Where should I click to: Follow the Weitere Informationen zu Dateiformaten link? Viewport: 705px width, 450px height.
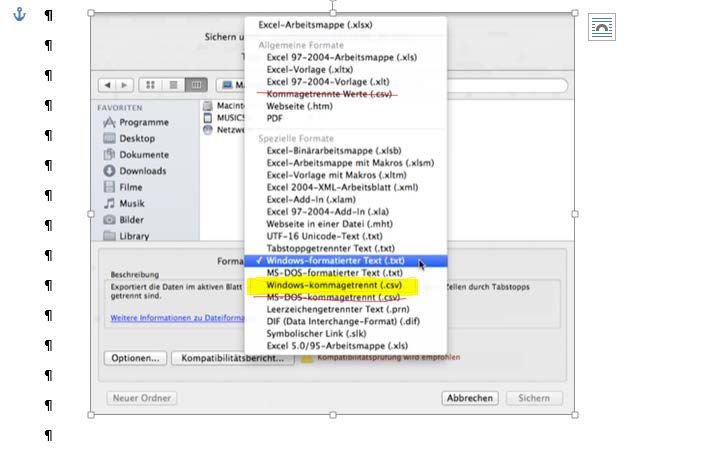pos(177,318)
